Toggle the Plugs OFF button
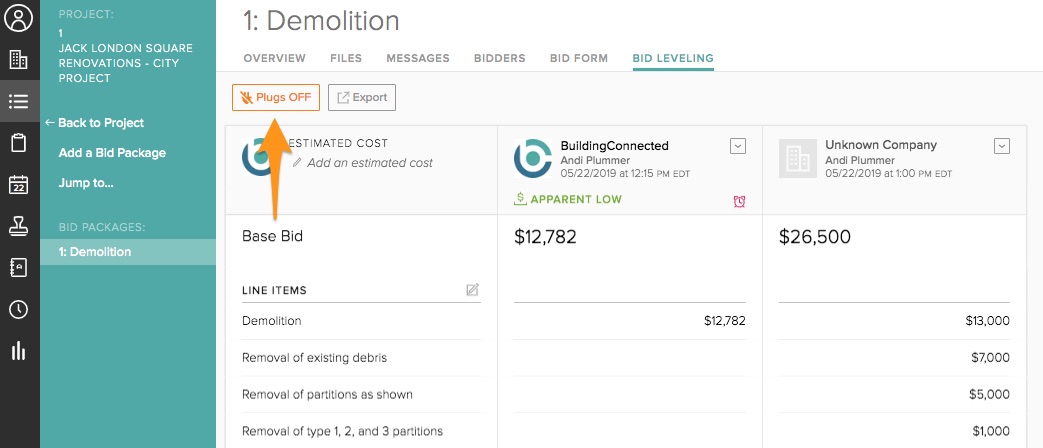 (276, 97)
